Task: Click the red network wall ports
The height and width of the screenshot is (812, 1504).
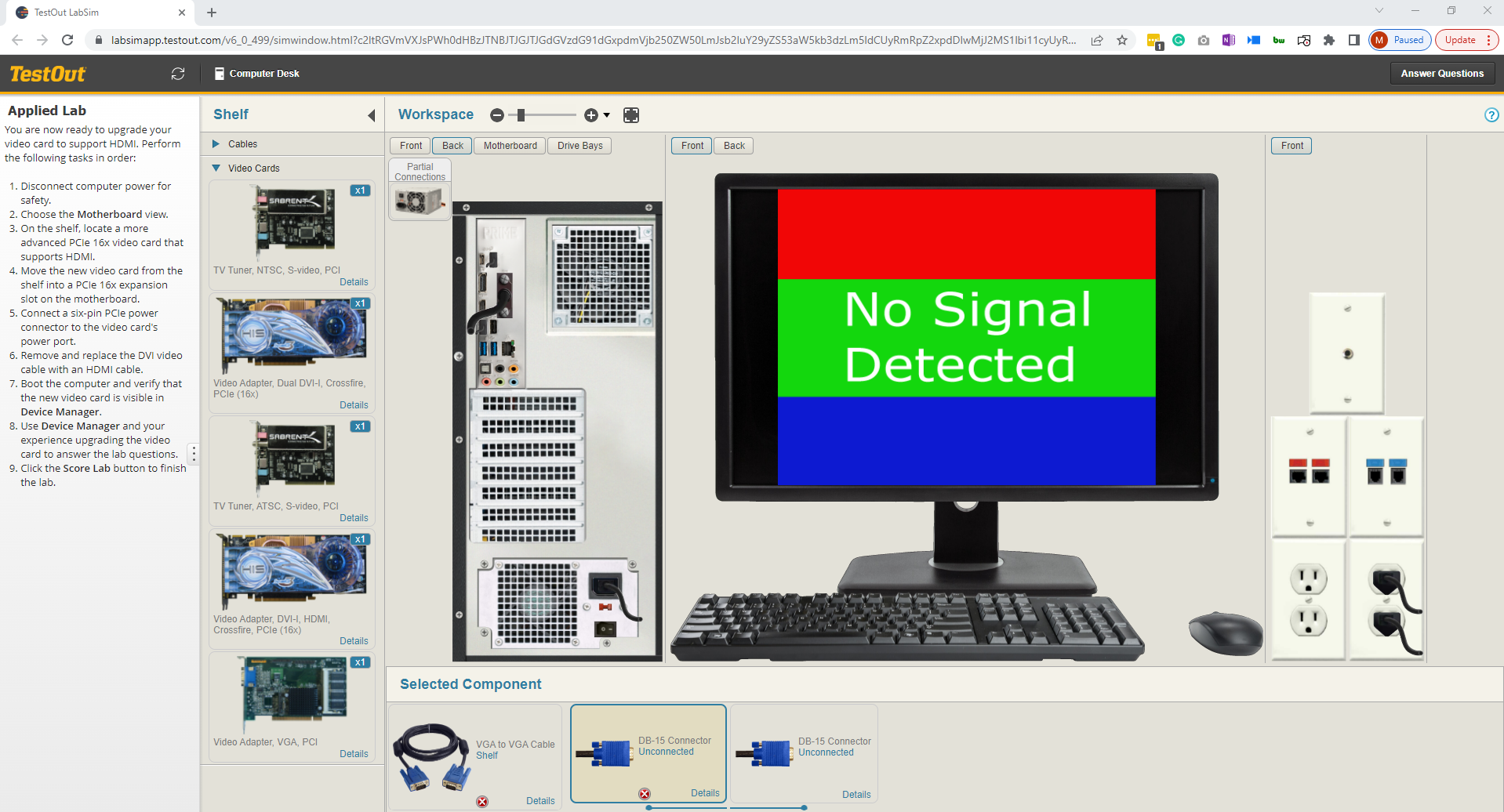Action: coord(1310,471)
